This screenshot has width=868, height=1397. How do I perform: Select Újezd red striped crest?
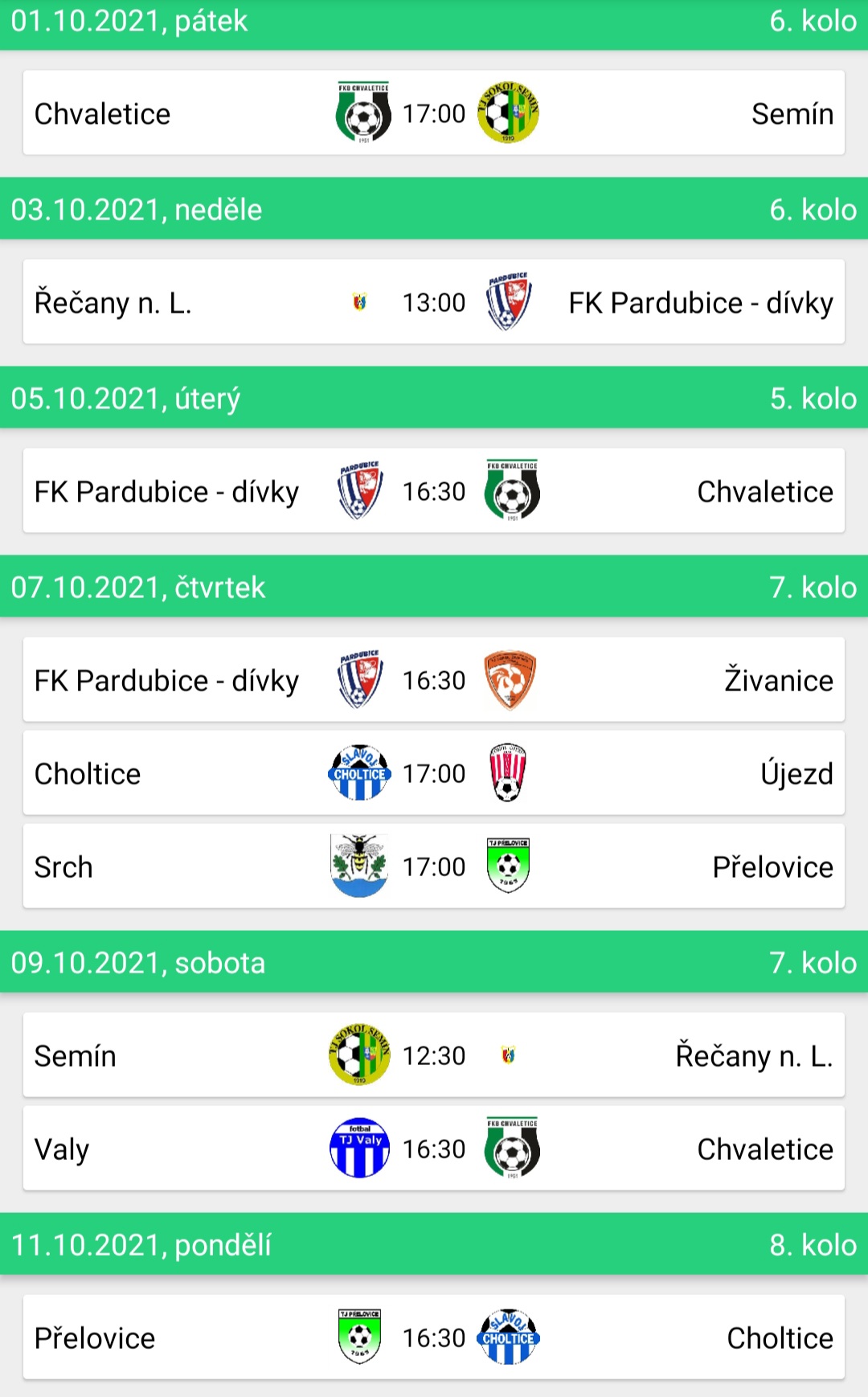[508, 772]
